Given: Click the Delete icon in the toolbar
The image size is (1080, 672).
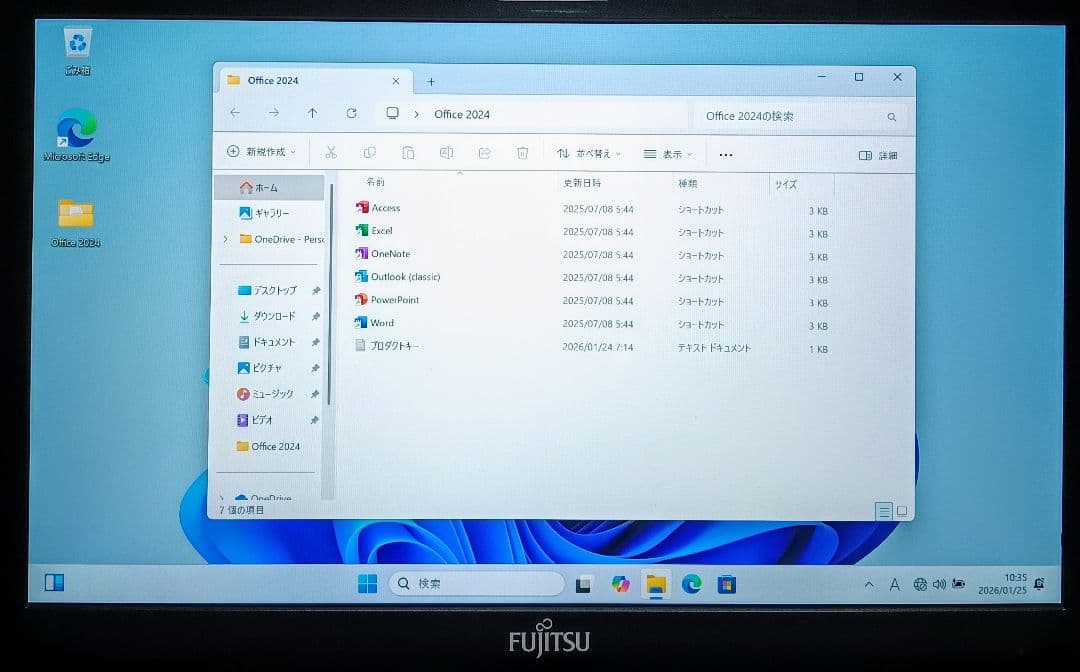Looking at the screenshot, I should (x=521, y=151).
